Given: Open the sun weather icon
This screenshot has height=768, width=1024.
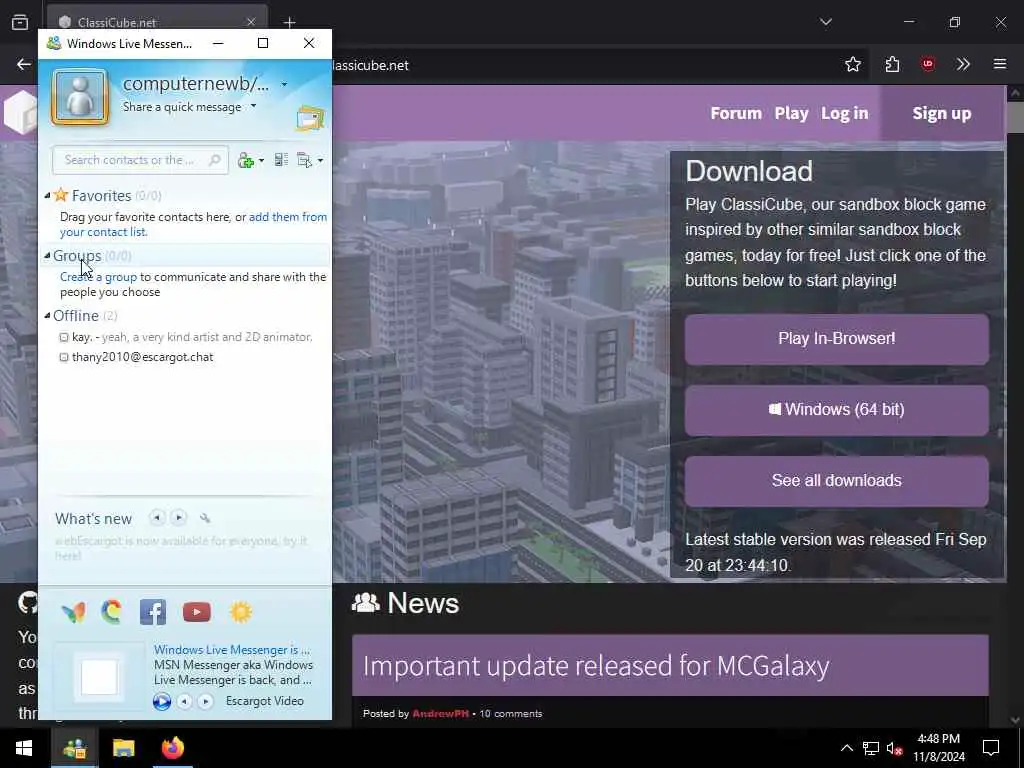Looking at the screenshot, I should [240, 612].
